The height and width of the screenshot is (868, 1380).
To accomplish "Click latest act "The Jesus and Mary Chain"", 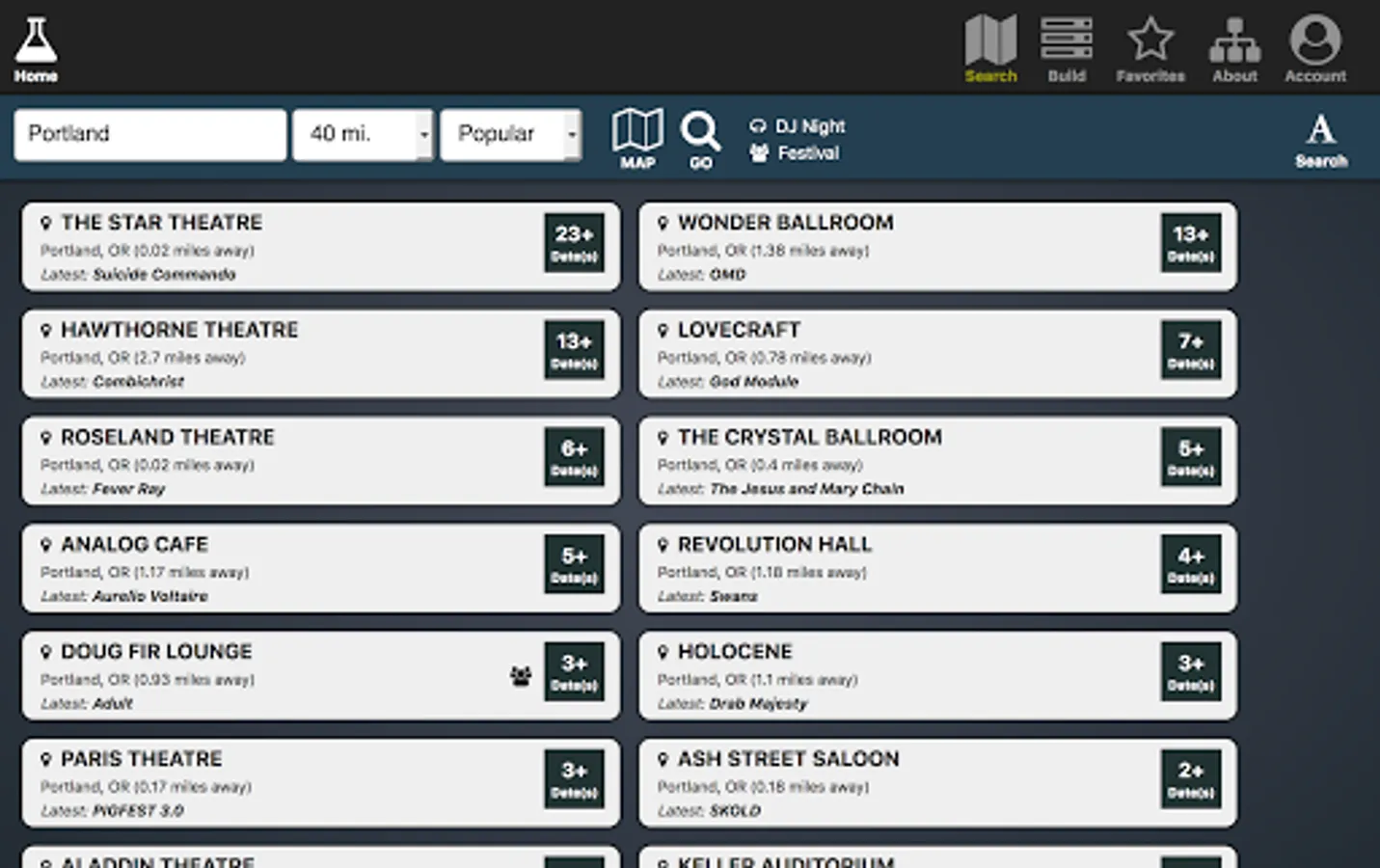I will click(807, 489).
